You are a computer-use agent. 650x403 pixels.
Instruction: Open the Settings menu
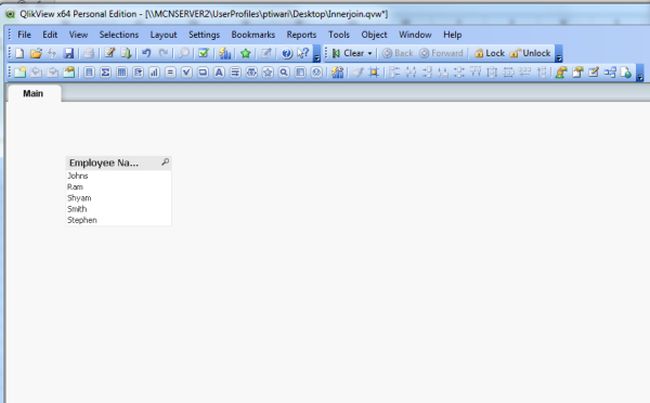click(204, 35)
